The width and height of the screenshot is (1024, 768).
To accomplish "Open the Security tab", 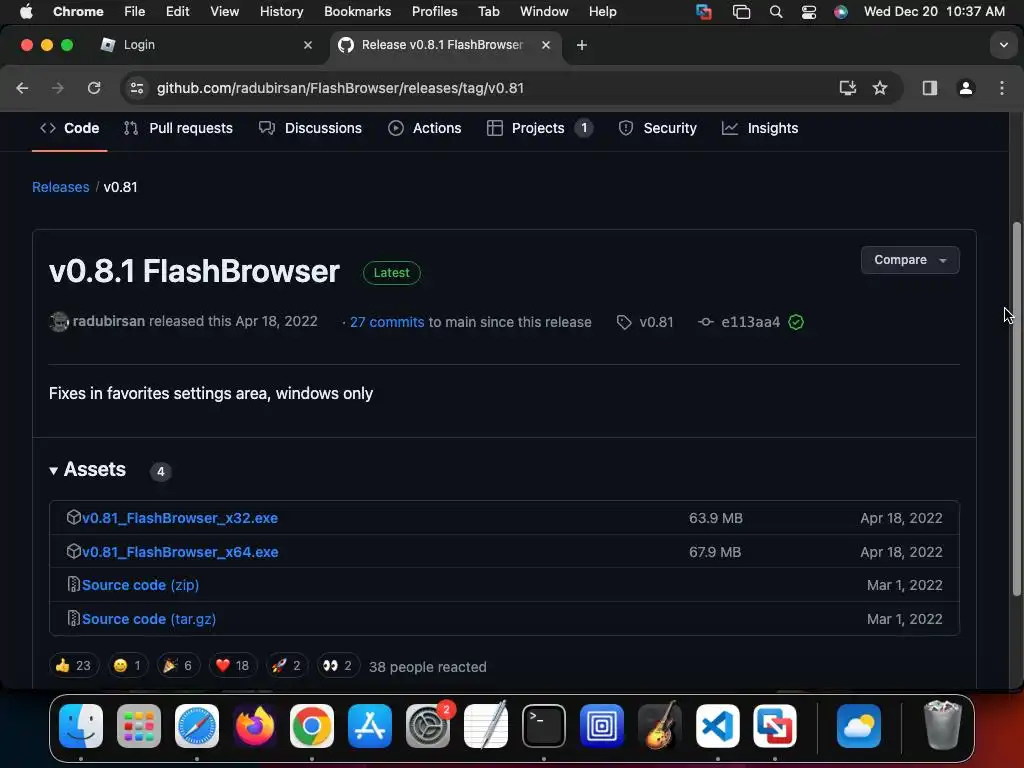I will 657,128.
